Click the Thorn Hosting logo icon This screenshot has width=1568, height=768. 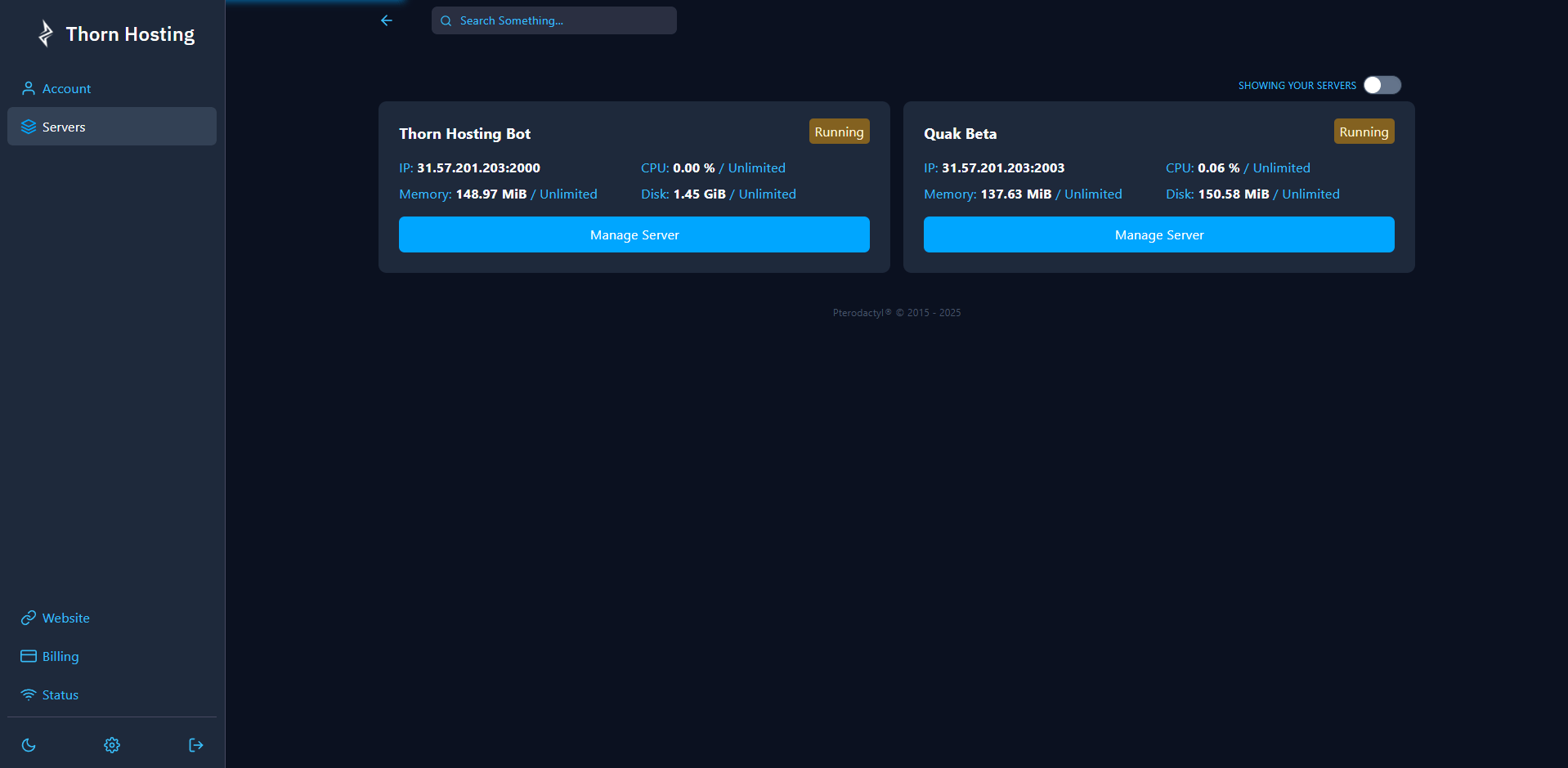(46, 33)
